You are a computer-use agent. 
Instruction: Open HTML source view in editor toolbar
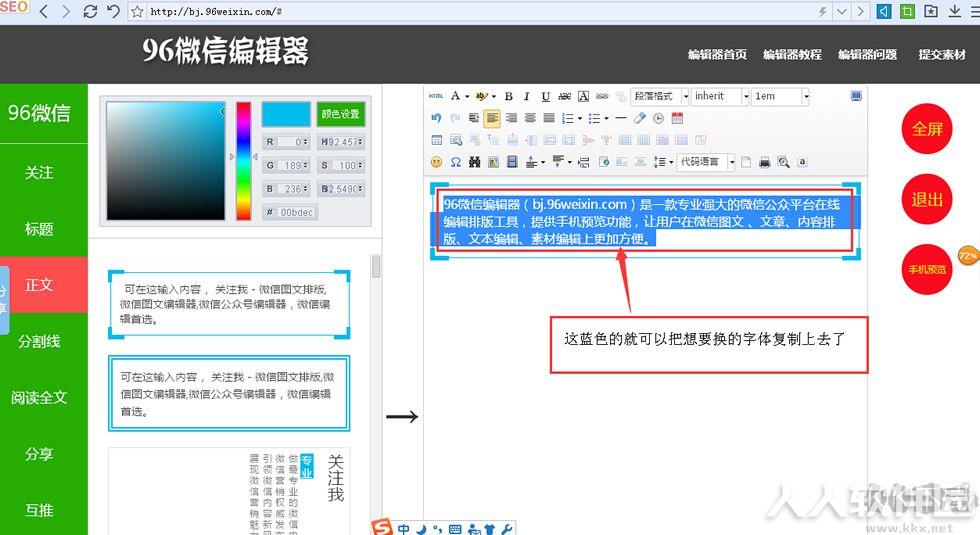(x=436, y=96)
